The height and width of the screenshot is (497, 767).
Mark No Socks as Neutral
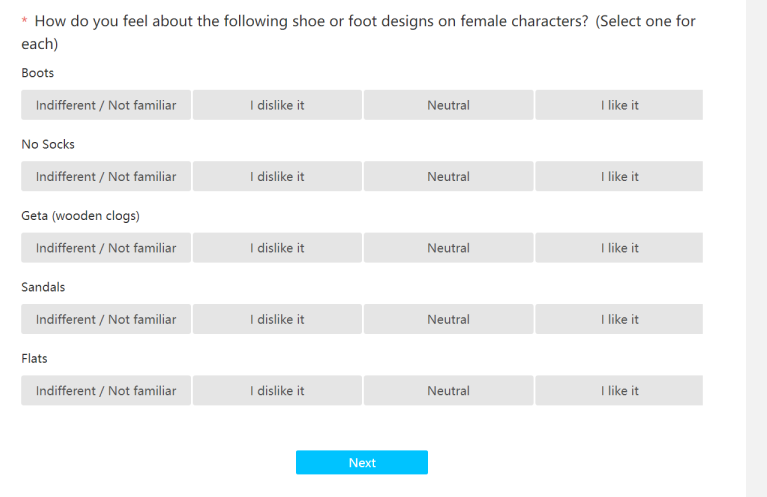[x=449, y=176]
